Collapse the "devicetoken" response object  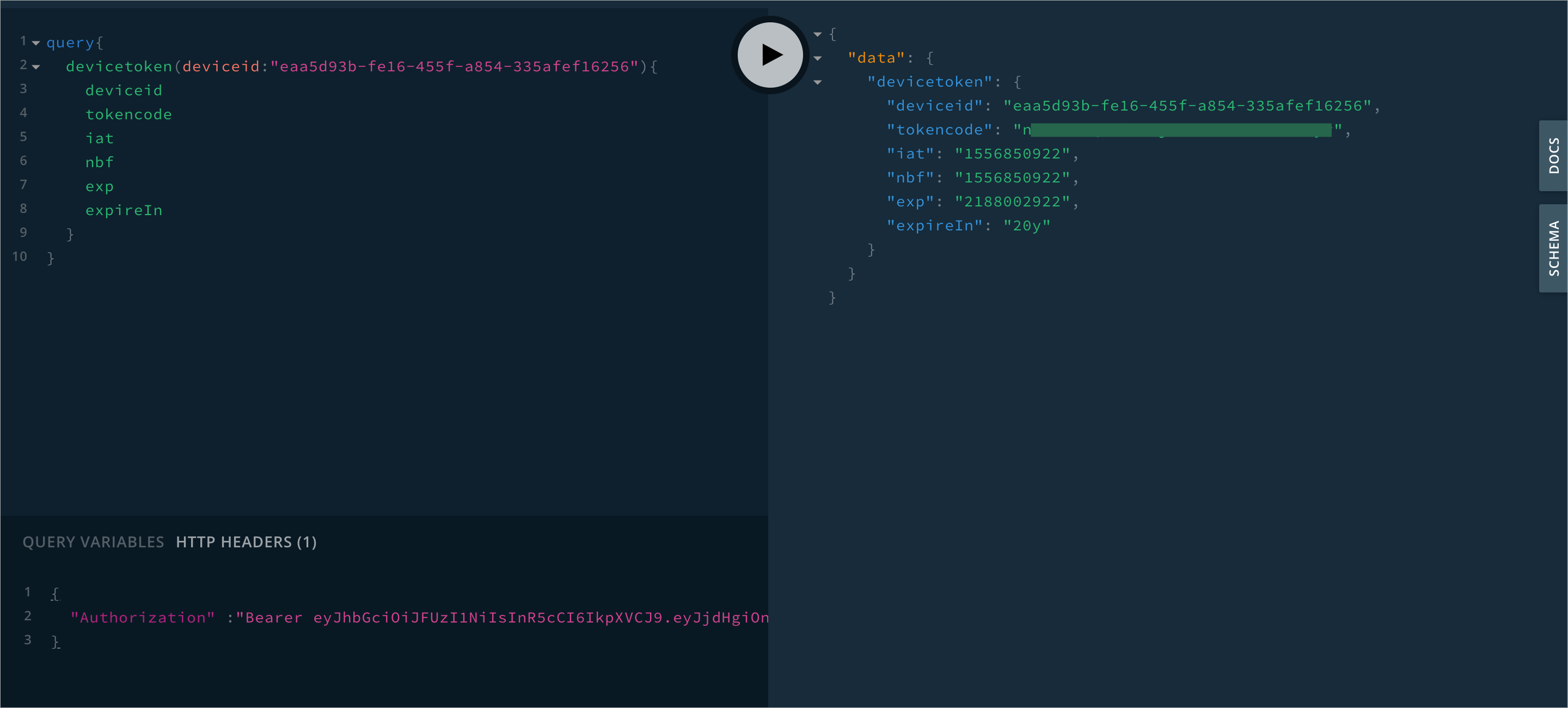[817, 82]
